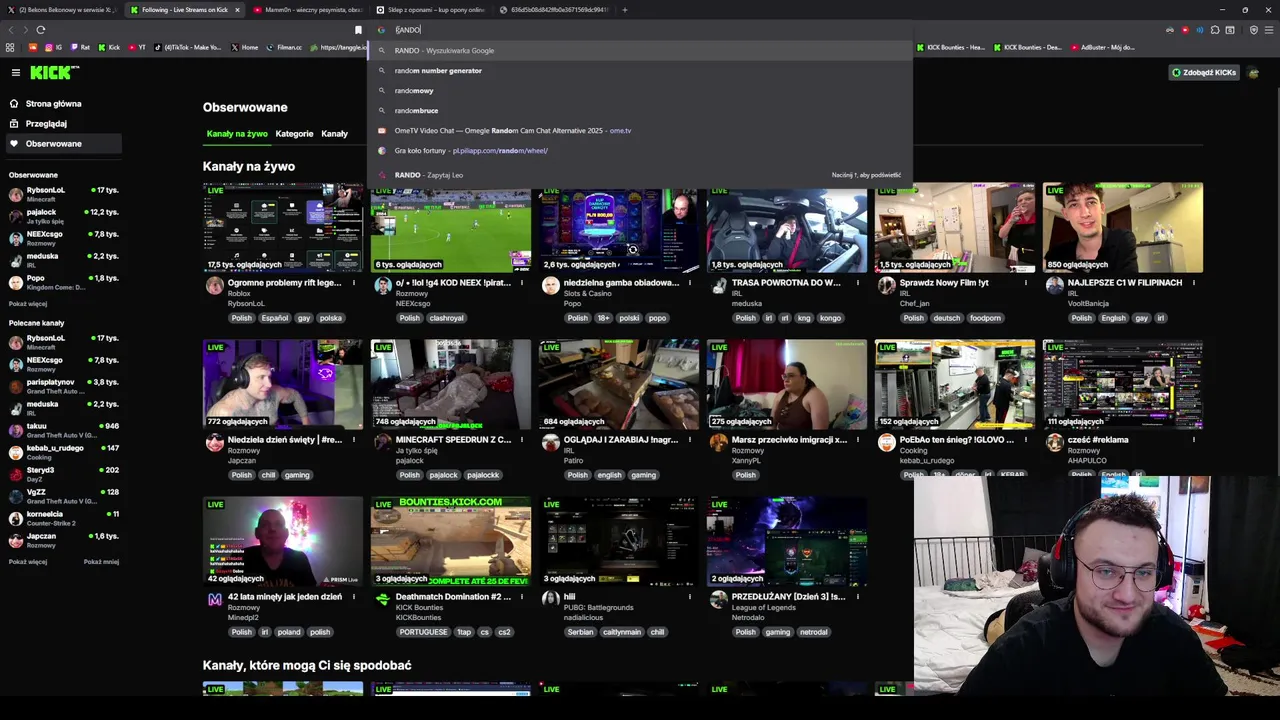Viewport: 1280px width, 720px height.
Task: Reload the page with refresh icon
Action: (x=40, y=30)
